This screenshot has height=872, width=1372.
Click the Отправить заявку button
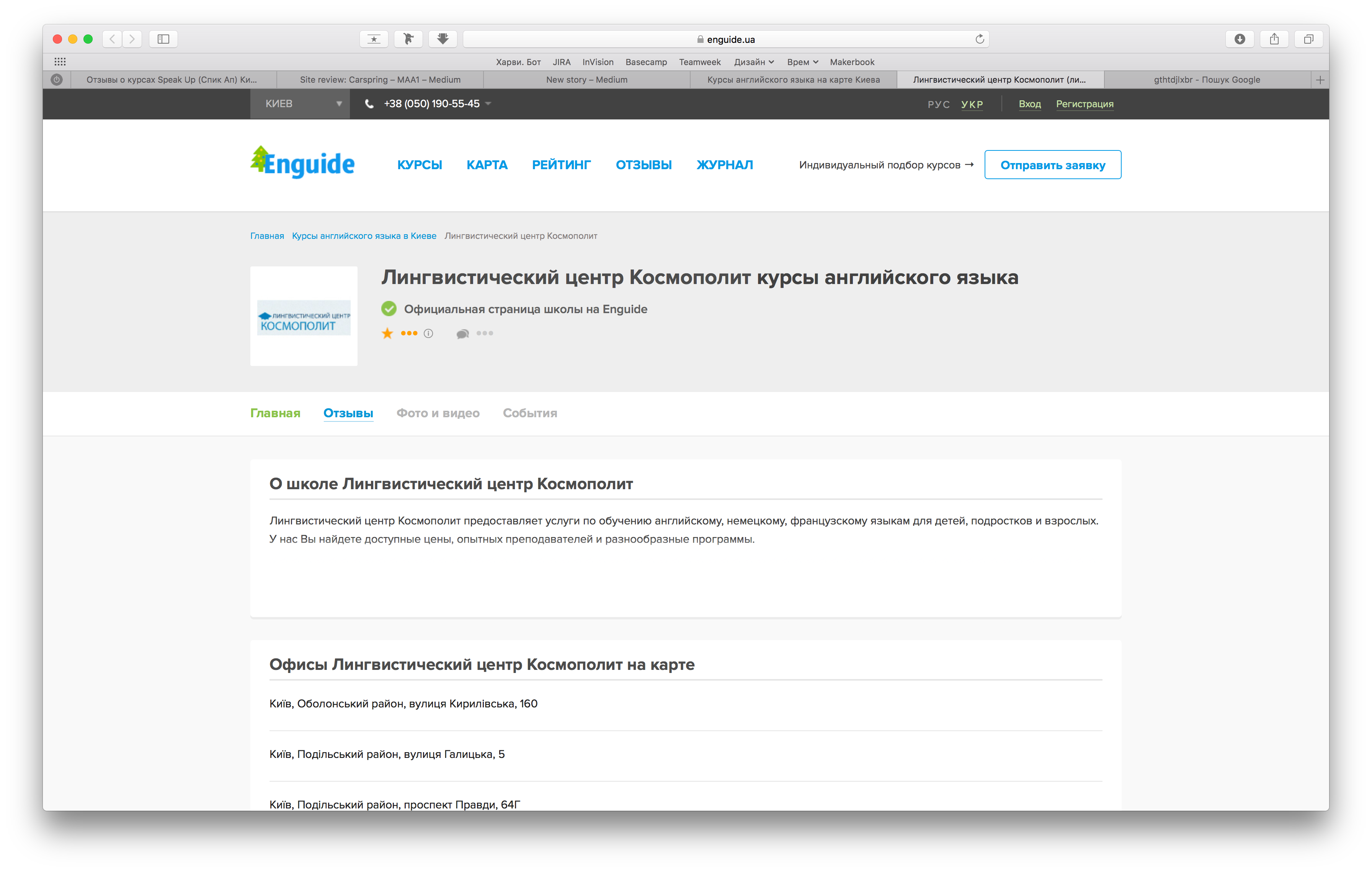click(x=1052, y=165)
